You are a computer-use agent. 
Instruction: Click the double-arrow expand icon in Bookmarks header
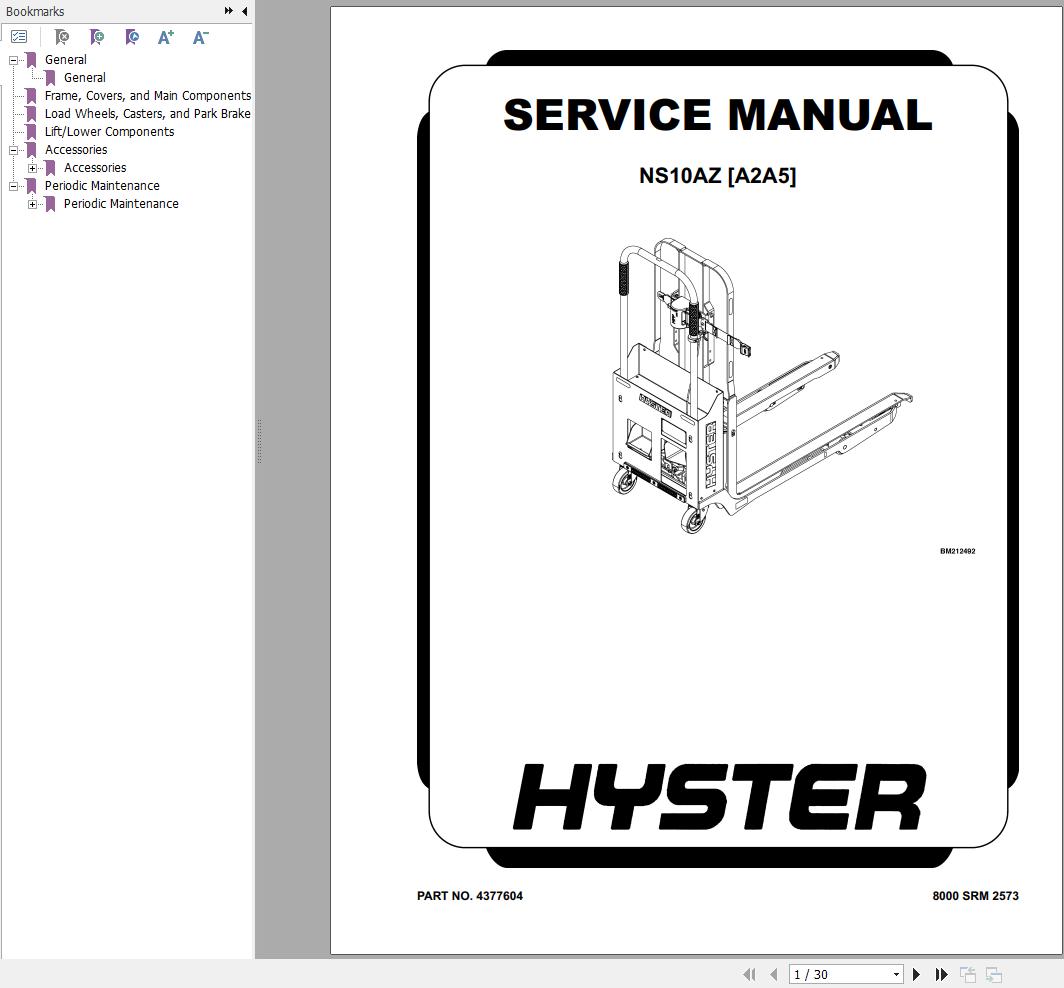tap(229, 11)
